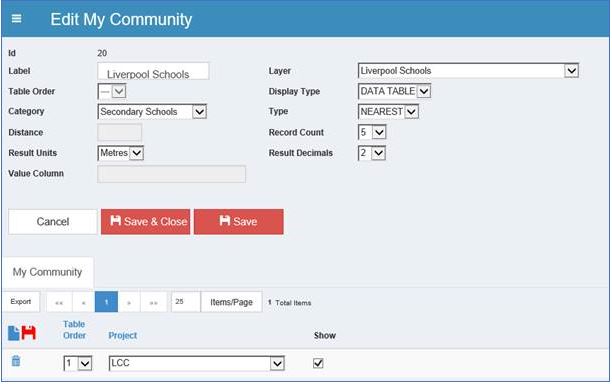Delete the LCC row with trash icon
The height and width of the screenshot is (384, 612).
coord(16,361)
